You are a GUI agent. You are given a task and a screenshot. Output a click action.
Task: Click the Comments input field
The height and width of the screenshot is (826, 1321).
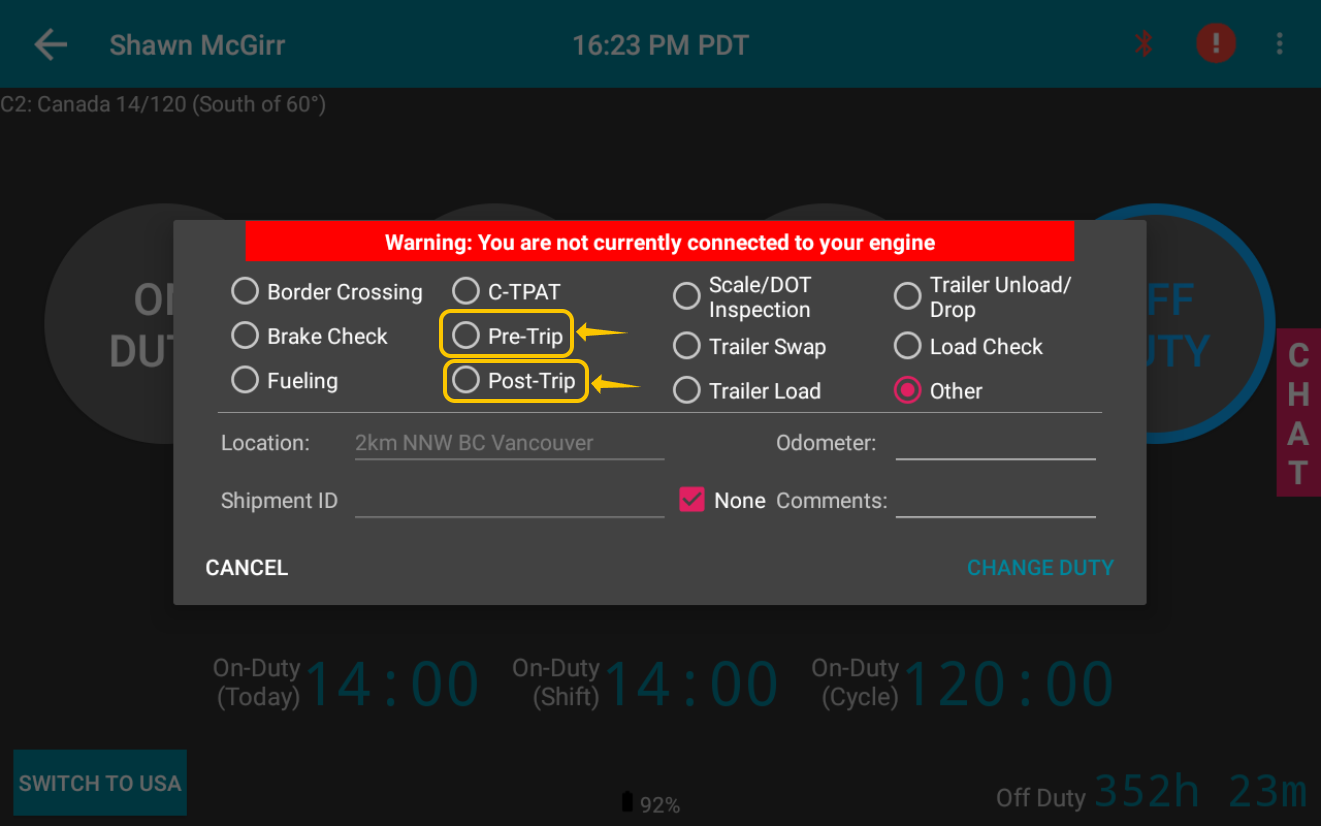click(x=995, y=501)
